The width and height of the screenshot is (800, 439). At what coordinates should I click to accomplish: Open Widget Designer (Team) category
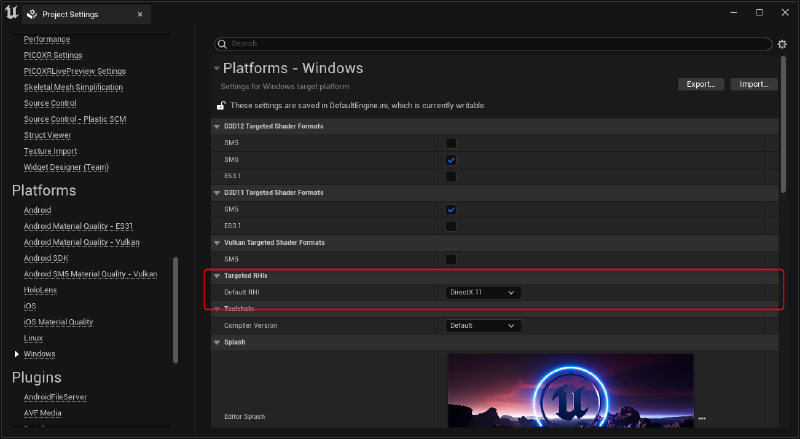point(66,167)
